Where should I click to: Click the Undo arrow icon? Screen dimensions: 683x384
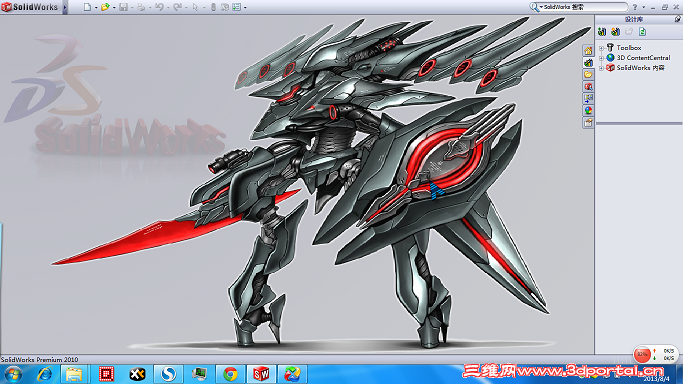click(x=159, y=7)
